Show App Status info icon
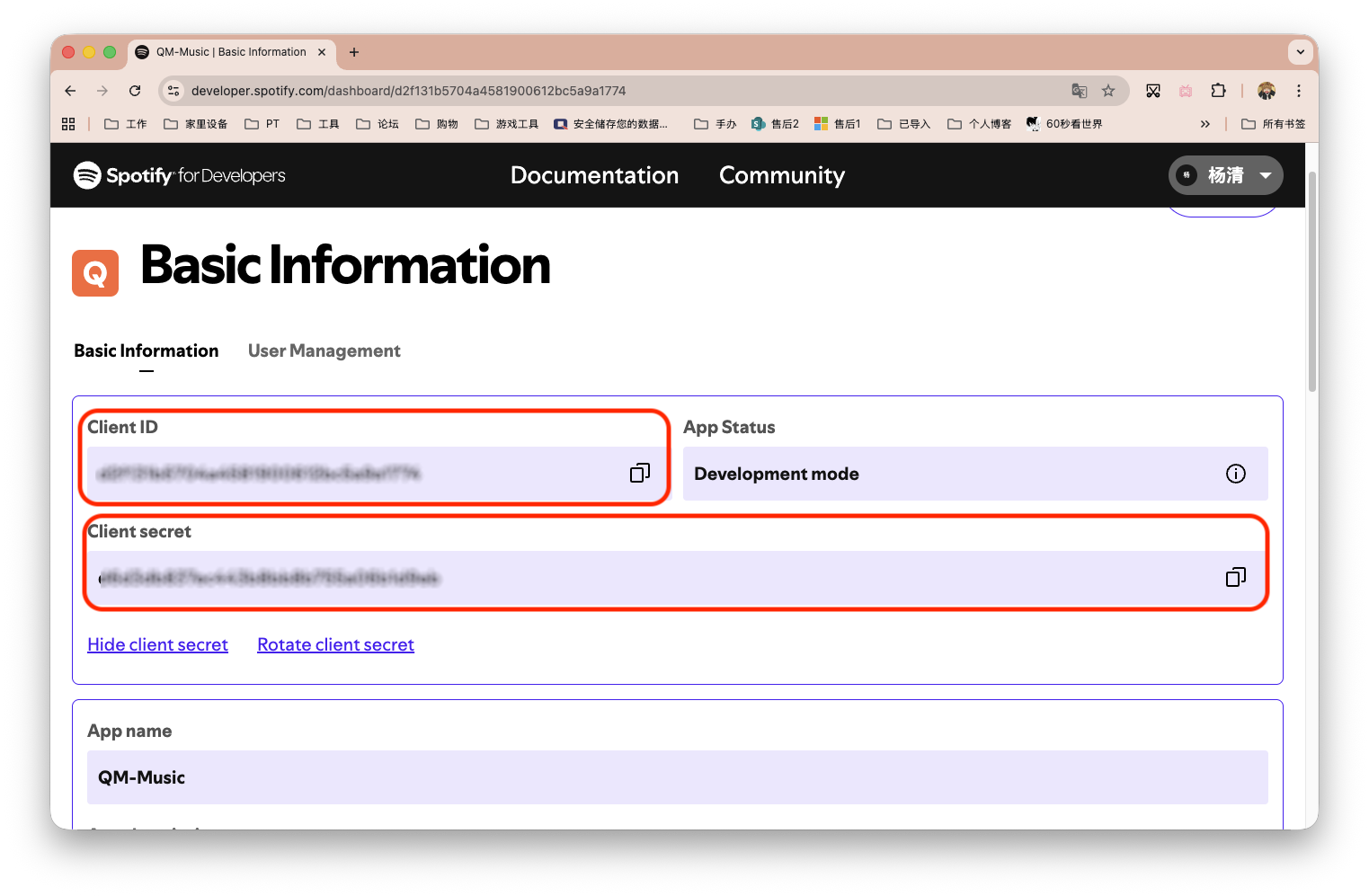Image resolution: width=1369 pixels, height=896 pixels. tap(1235, 474)
